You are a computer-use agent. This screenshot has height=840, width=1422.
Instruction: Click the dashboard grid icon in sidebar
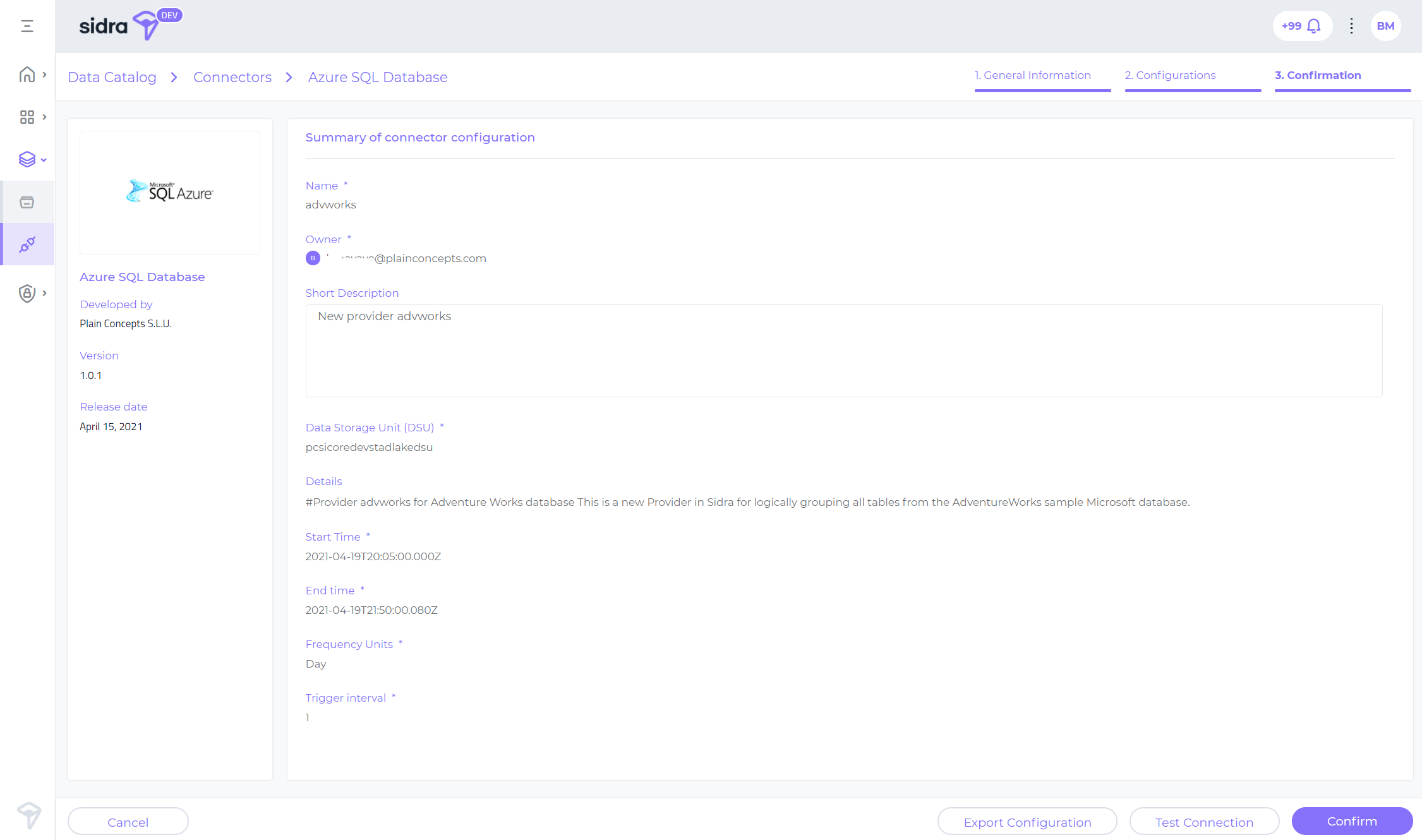click(x=27, y=117)
